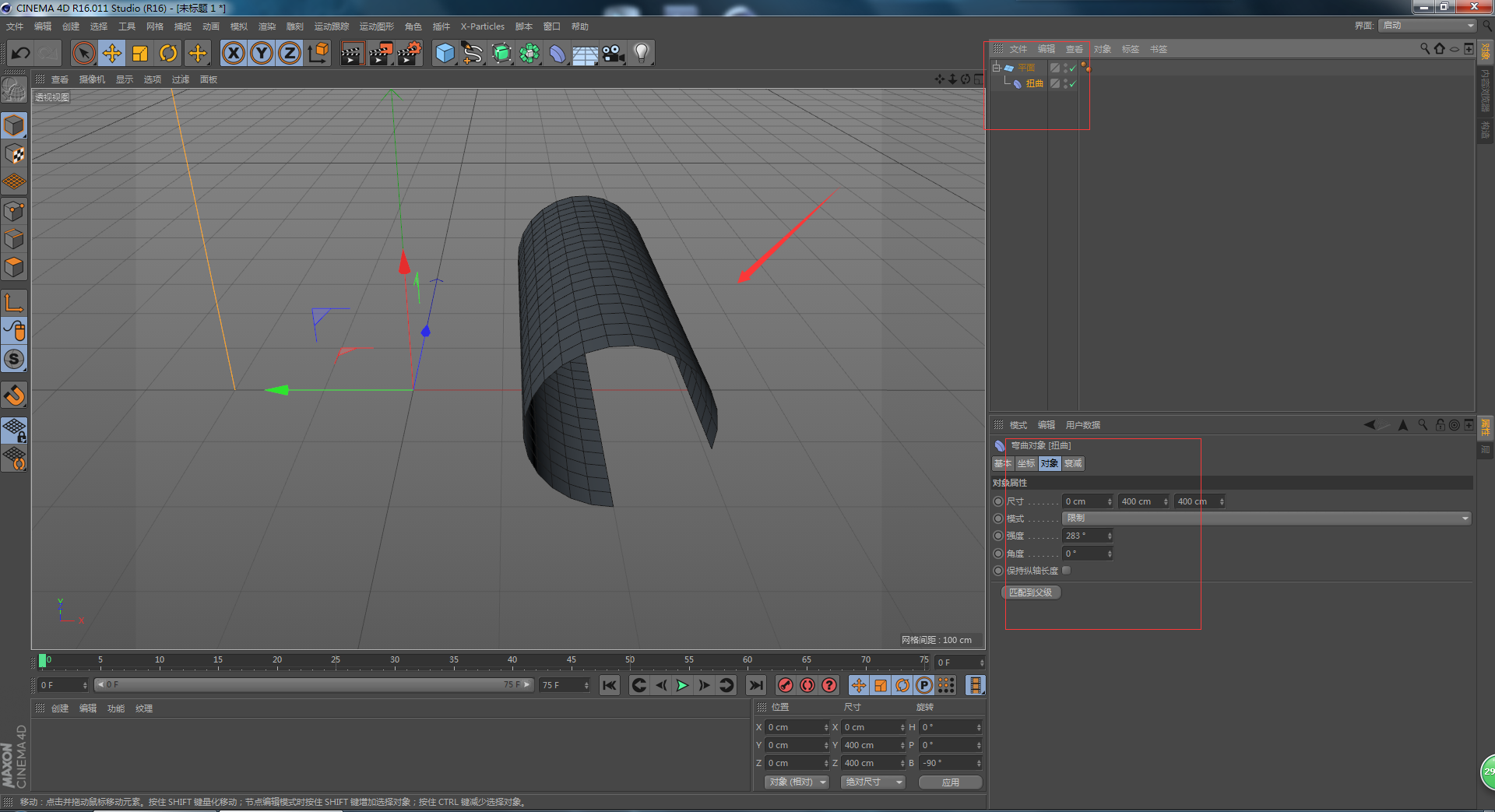Click stepper on rotation B -90° field
Image resolution: width=1495 pixels, height=812 pixels.
979,763
